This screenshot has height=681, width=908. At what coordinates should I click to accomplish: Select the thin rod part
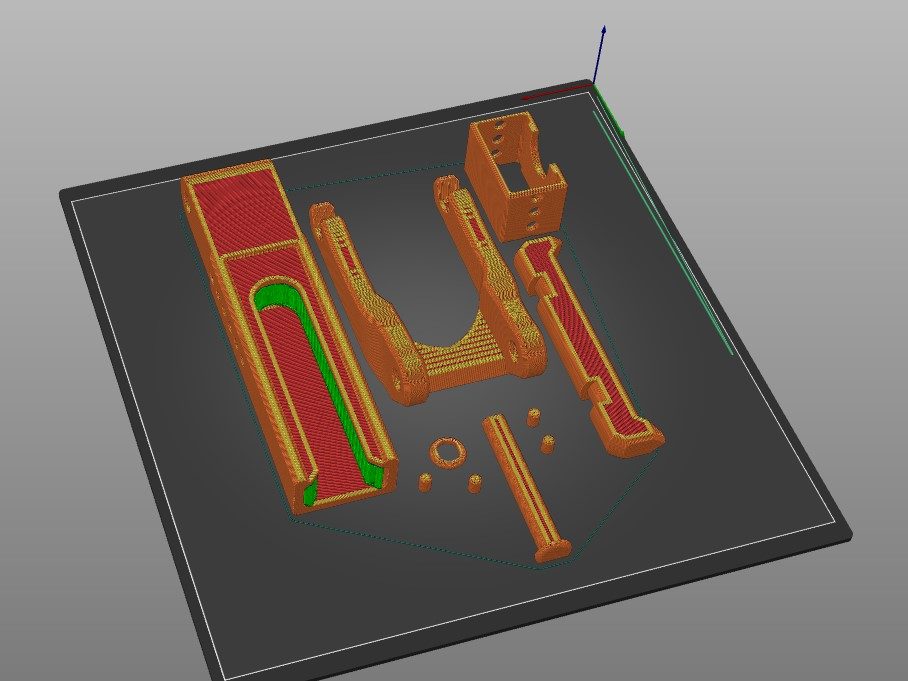(x=526, y=486)
